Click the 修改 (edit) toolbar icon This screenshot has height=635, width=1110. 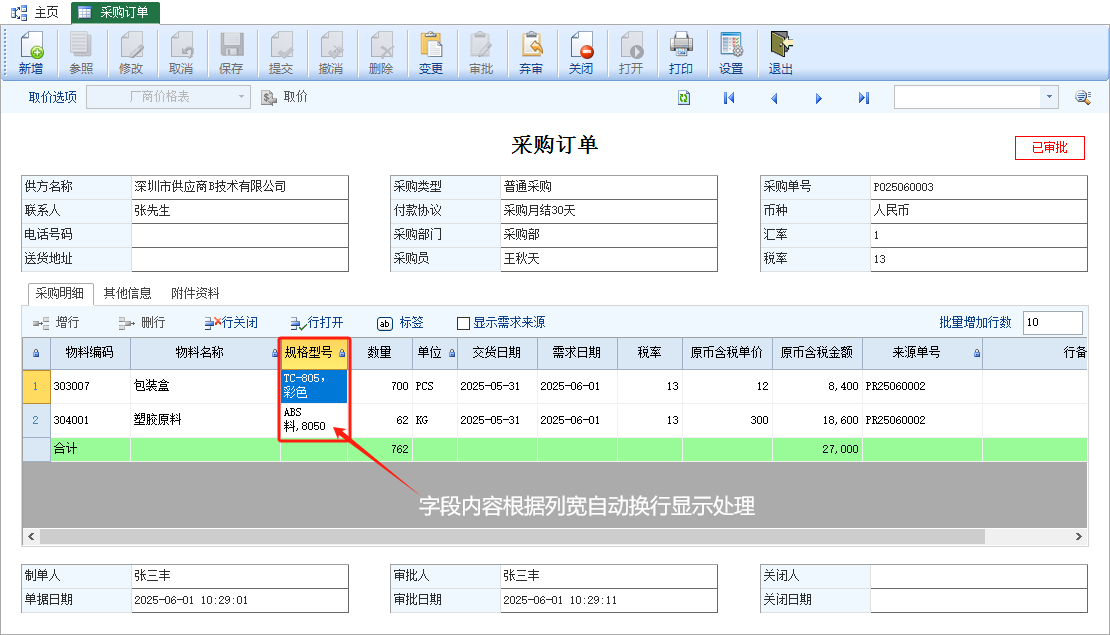(x=131, y=53)
